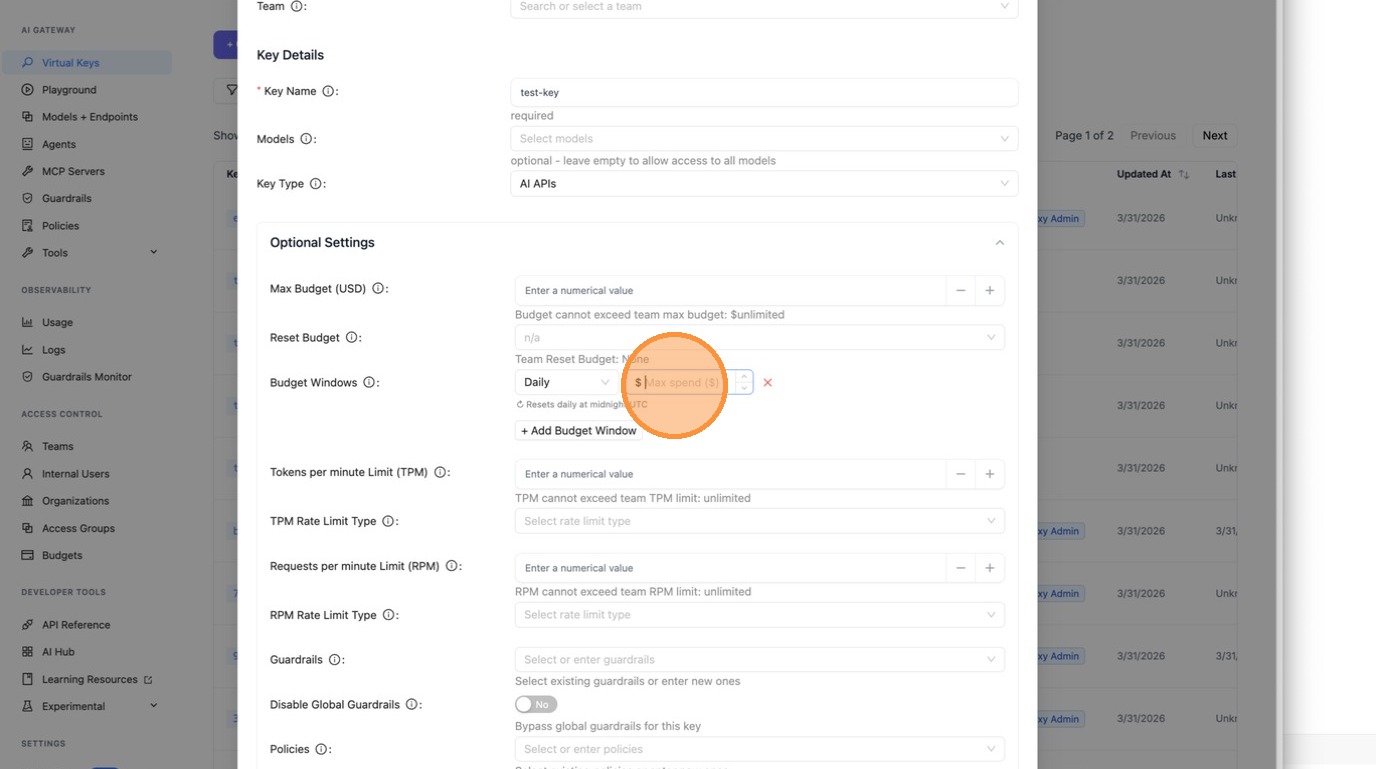Viewport: 1376px width, 769px height.
Task: Click the Add Budget Window button
Action: coord(579,431)
